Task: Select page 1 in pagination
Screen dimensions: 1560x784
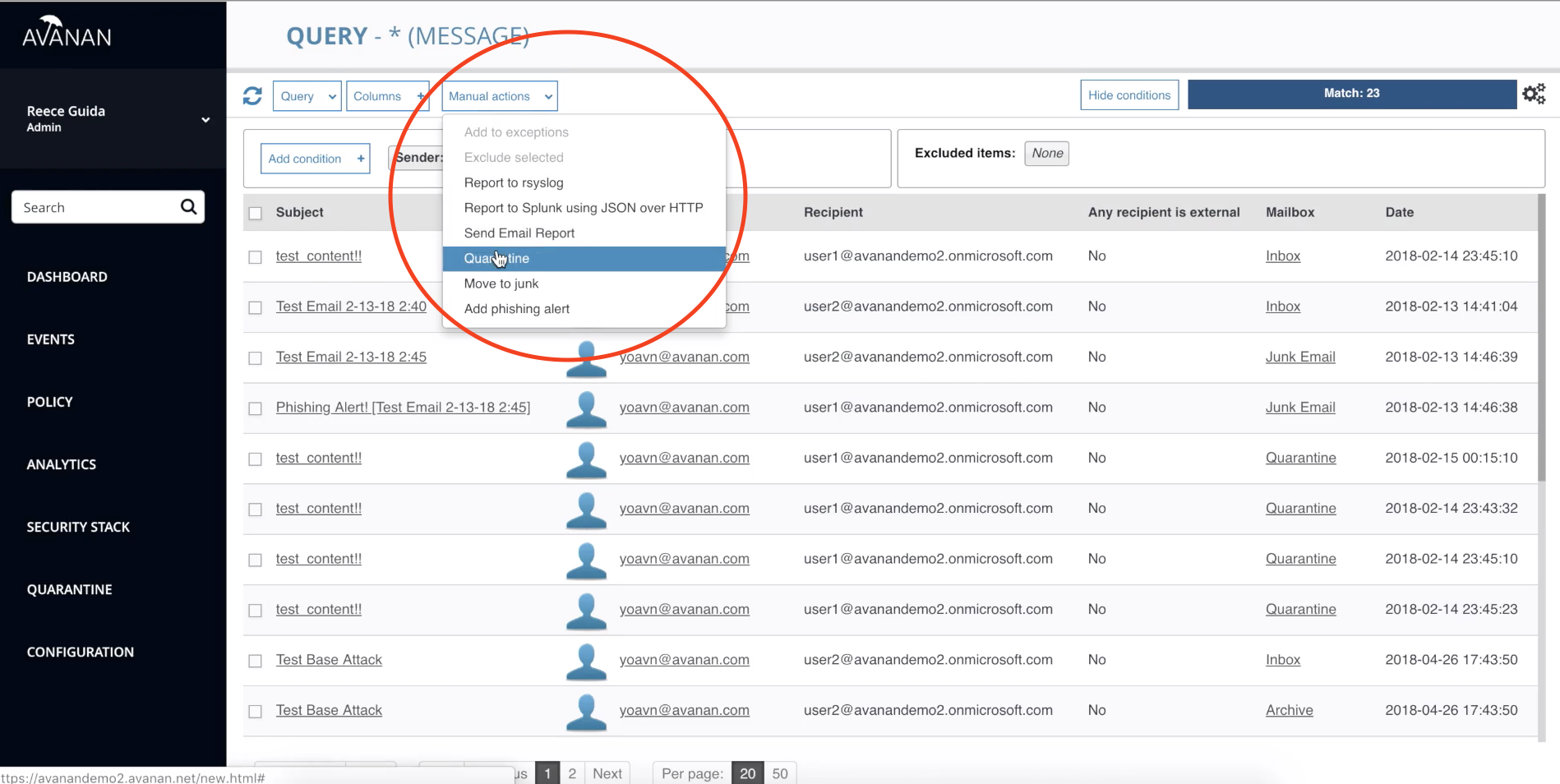Action: (547, 773)
